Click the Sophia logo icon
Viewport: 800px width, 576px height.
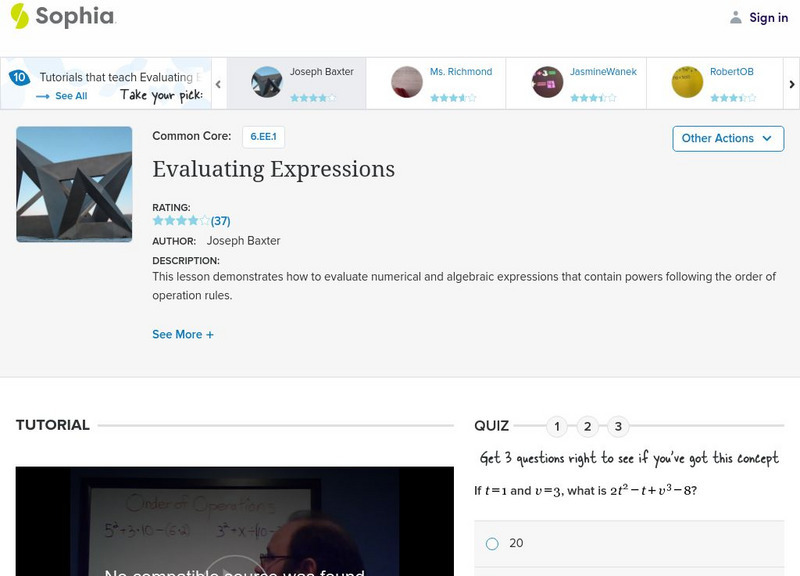pyautogui.click(x=20, y=16)
